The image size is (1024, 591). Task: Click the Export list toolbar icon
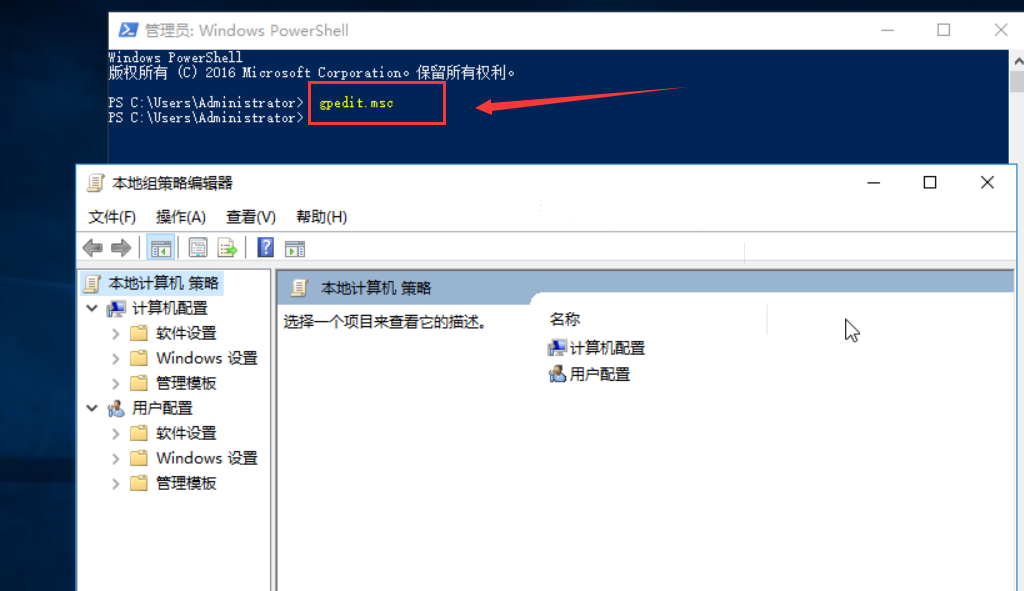227,248
